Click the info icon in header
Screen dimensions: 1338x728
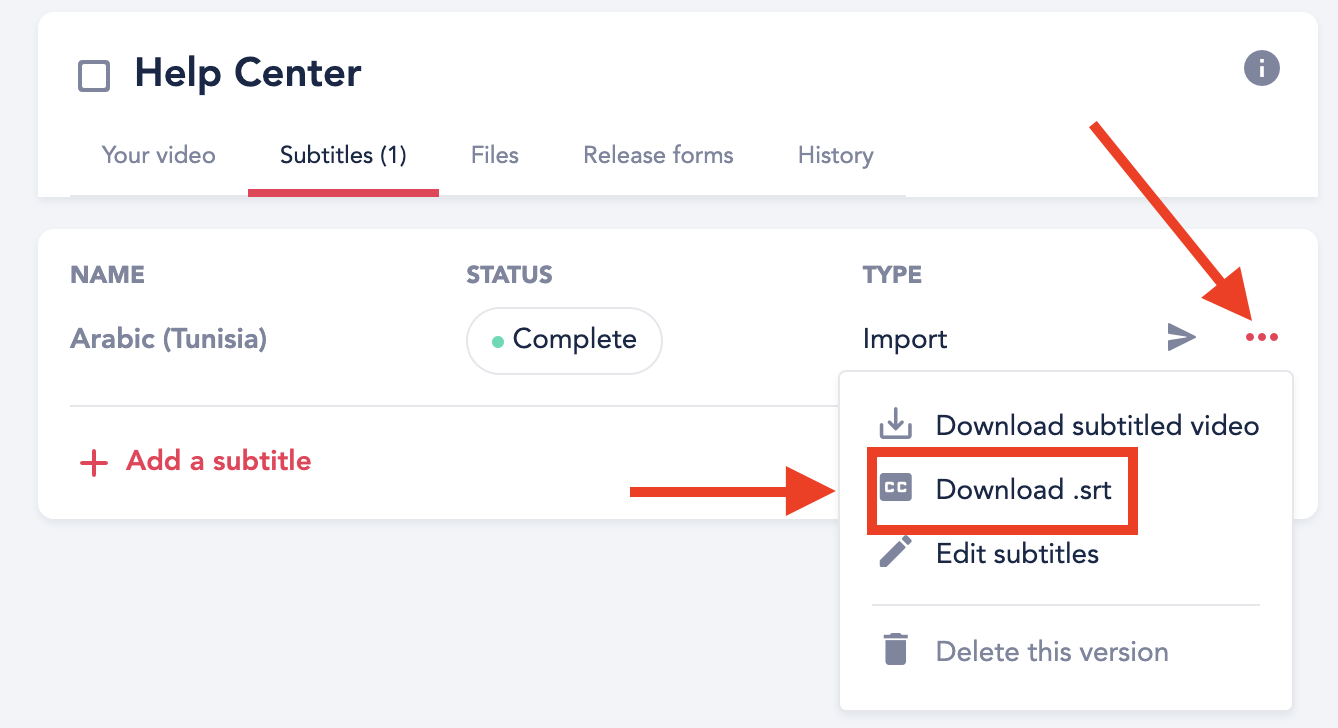pyautogui.click(x=1262, y=68)
